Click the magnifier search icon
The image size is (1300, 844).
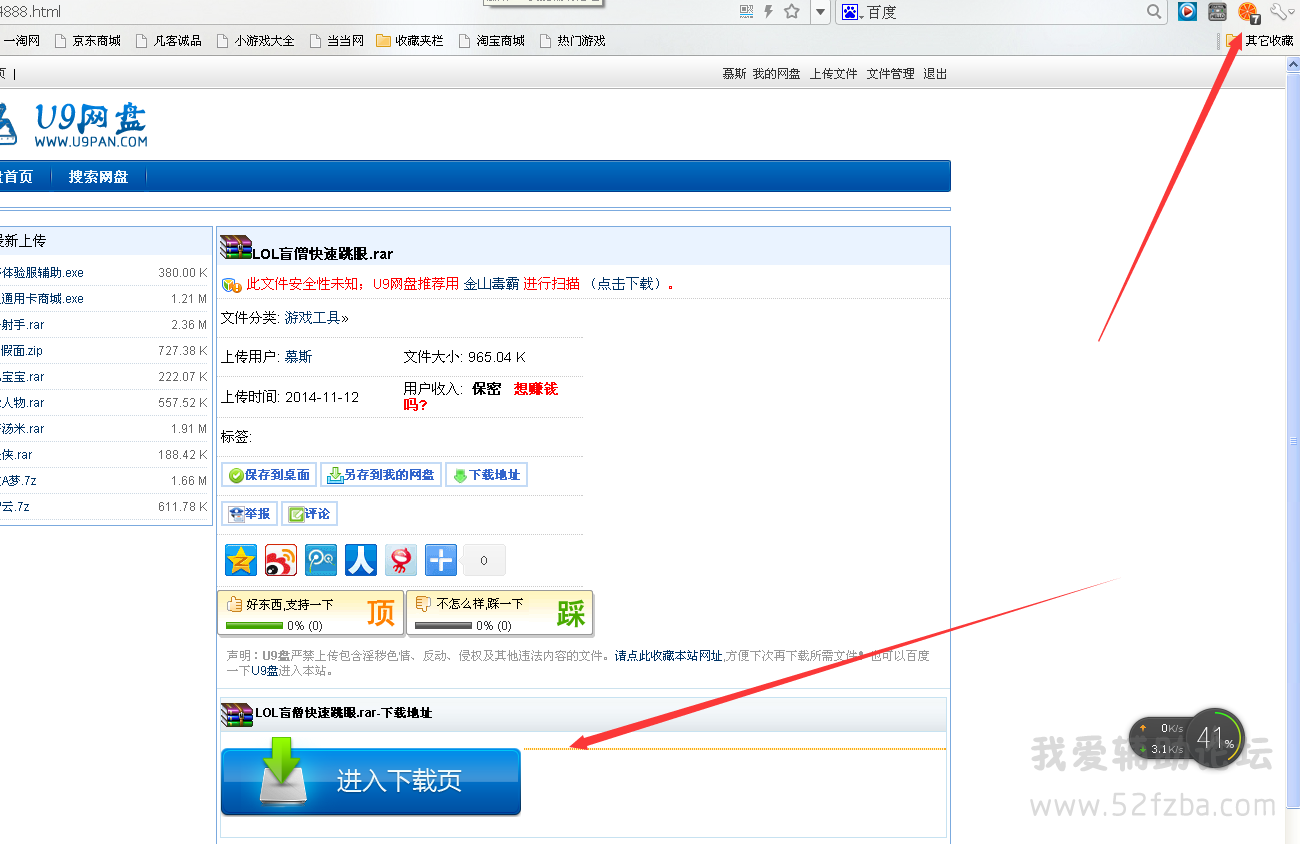1155,12
